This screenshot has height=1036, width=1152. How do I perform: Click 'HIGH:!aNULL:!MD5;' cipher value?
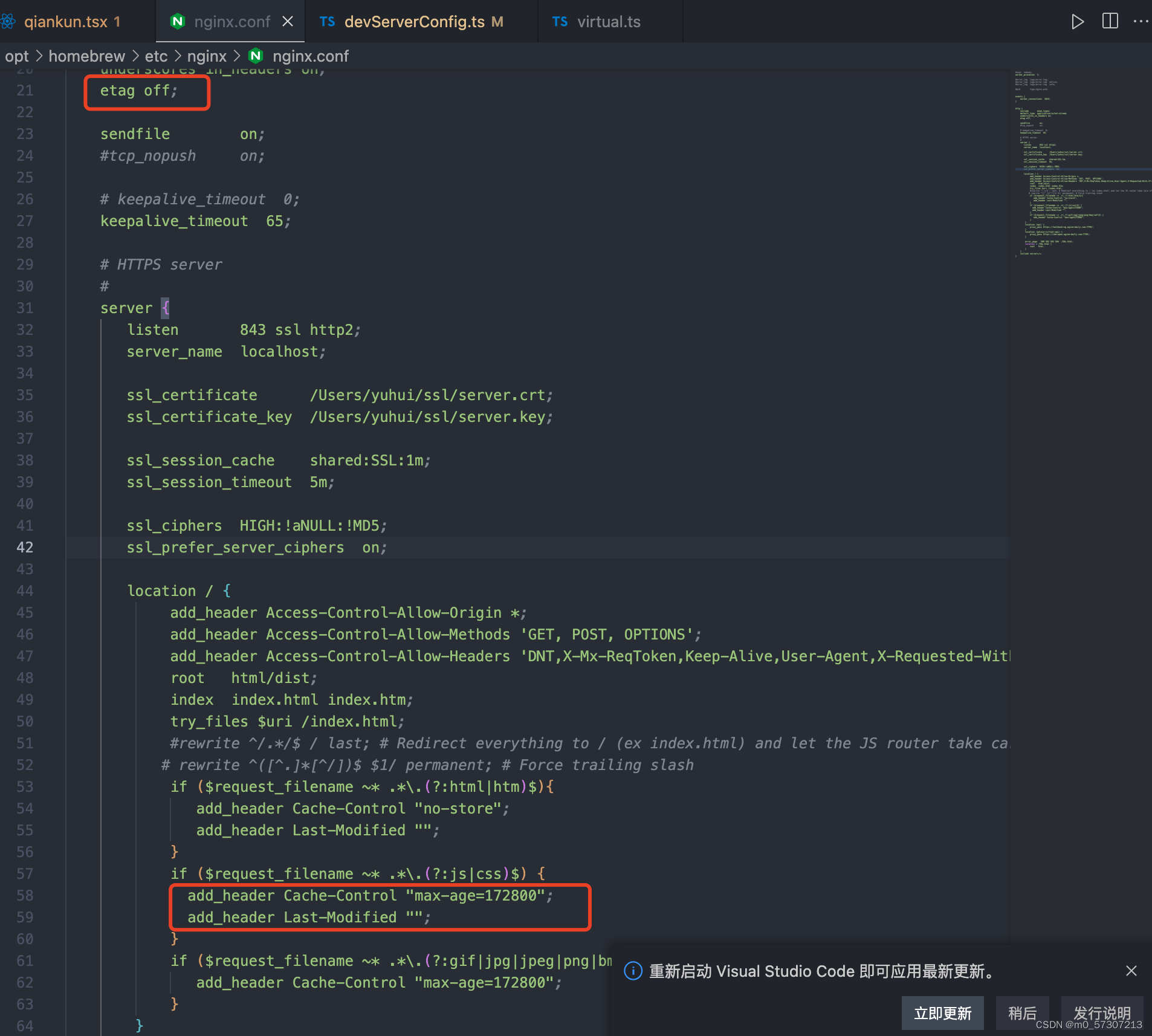pyautogui.click(x=313, y=526)
